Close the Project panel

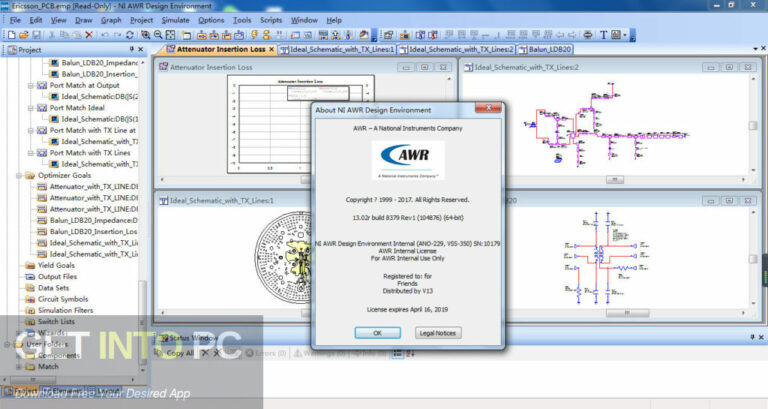pos(141,49)
